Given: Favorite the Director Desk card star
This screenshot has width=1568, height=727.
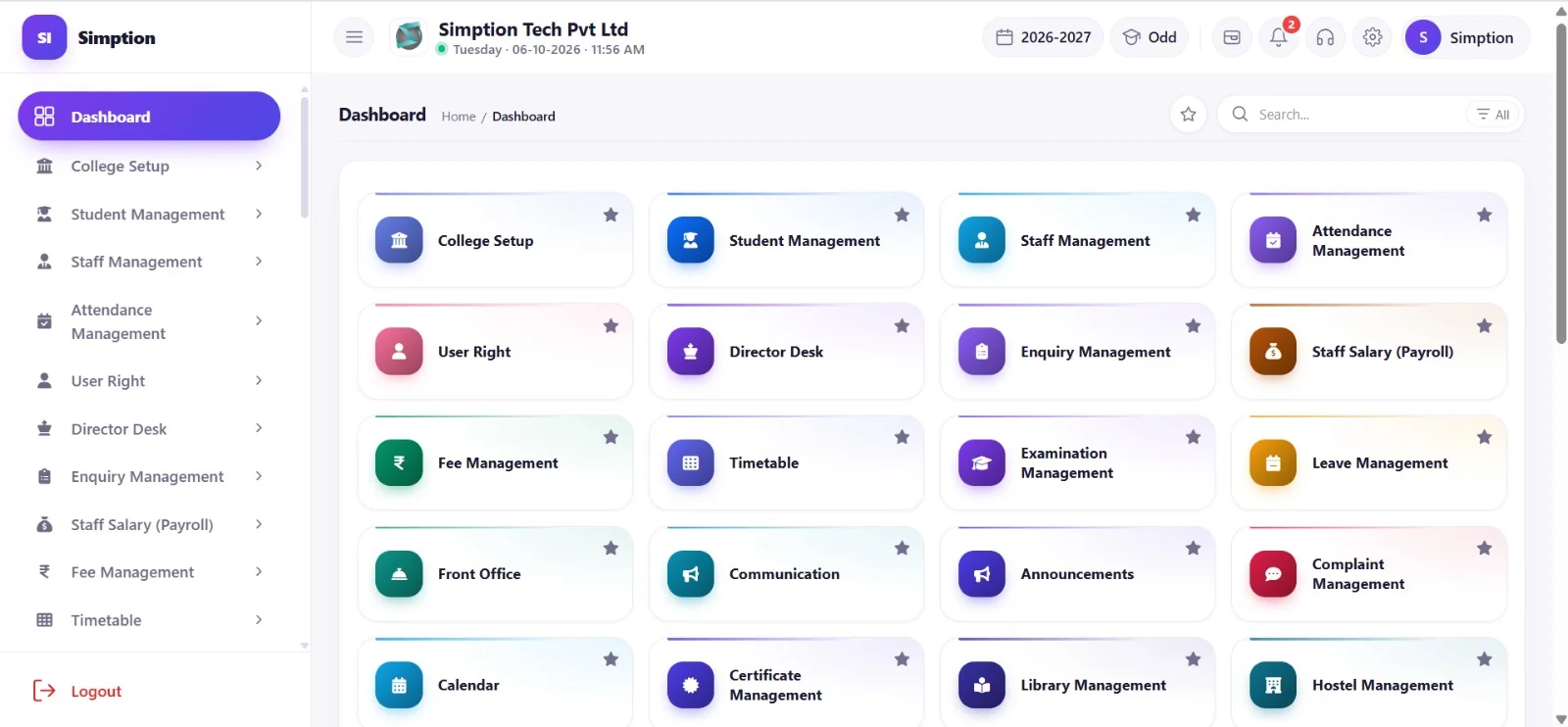Looking at the screenshot, I should 902,326.
